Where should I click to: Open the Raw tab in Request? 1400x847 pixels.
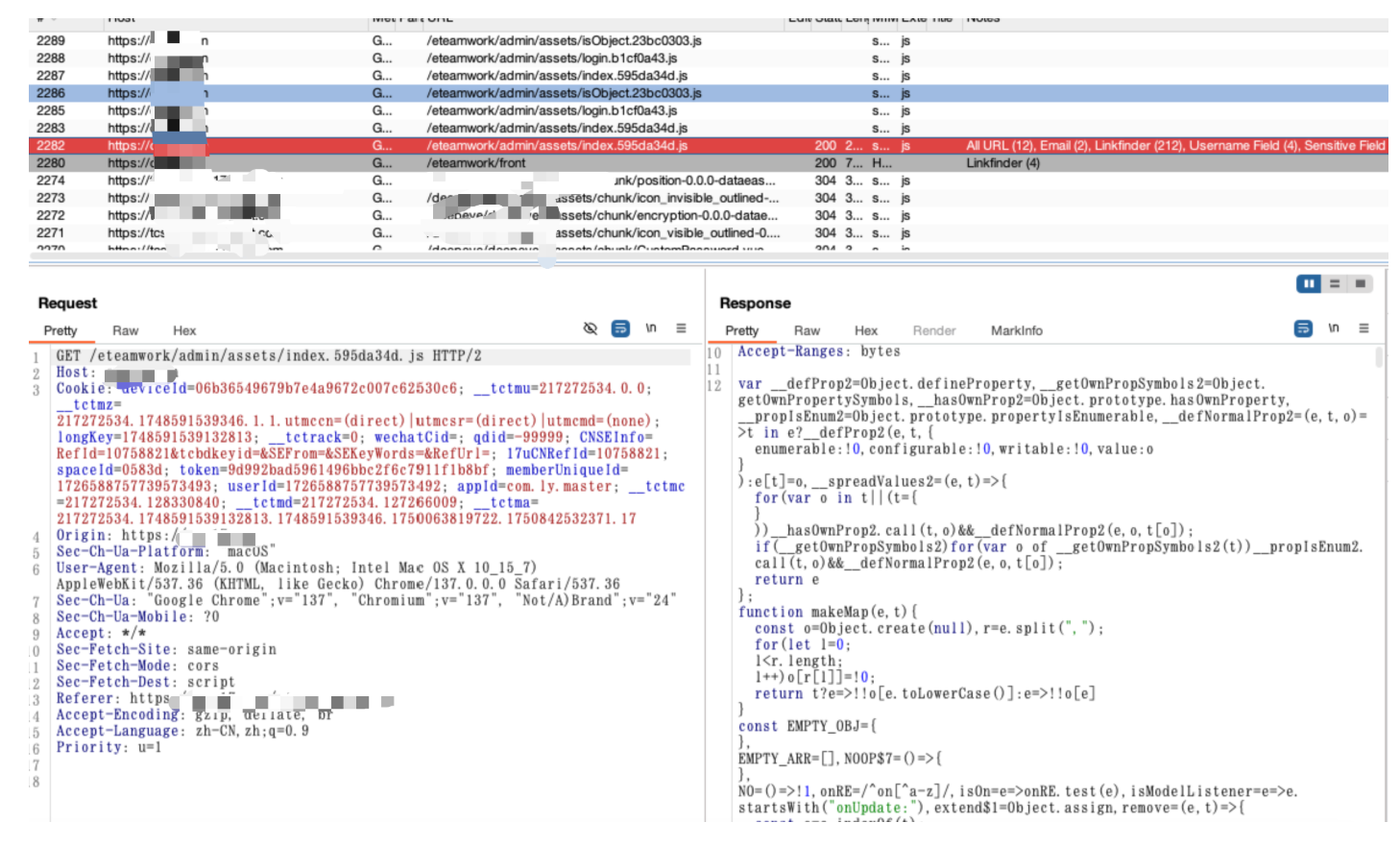coord(125,330)
